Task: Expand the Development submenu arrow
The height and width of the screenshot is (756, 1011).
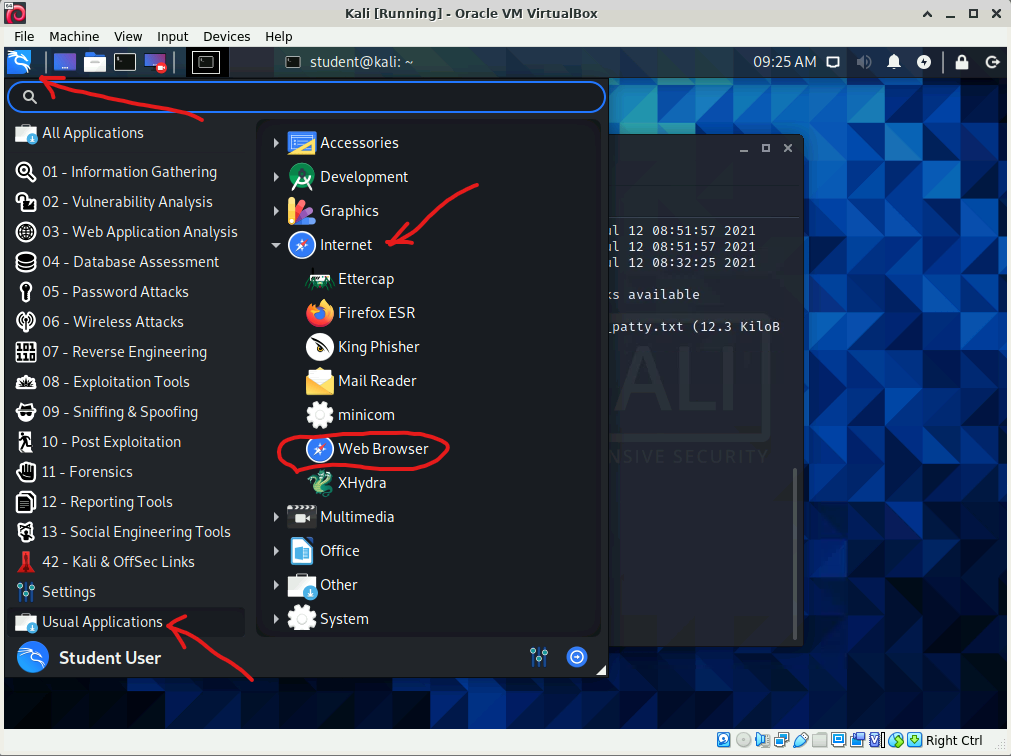Action: click(276, 177)
